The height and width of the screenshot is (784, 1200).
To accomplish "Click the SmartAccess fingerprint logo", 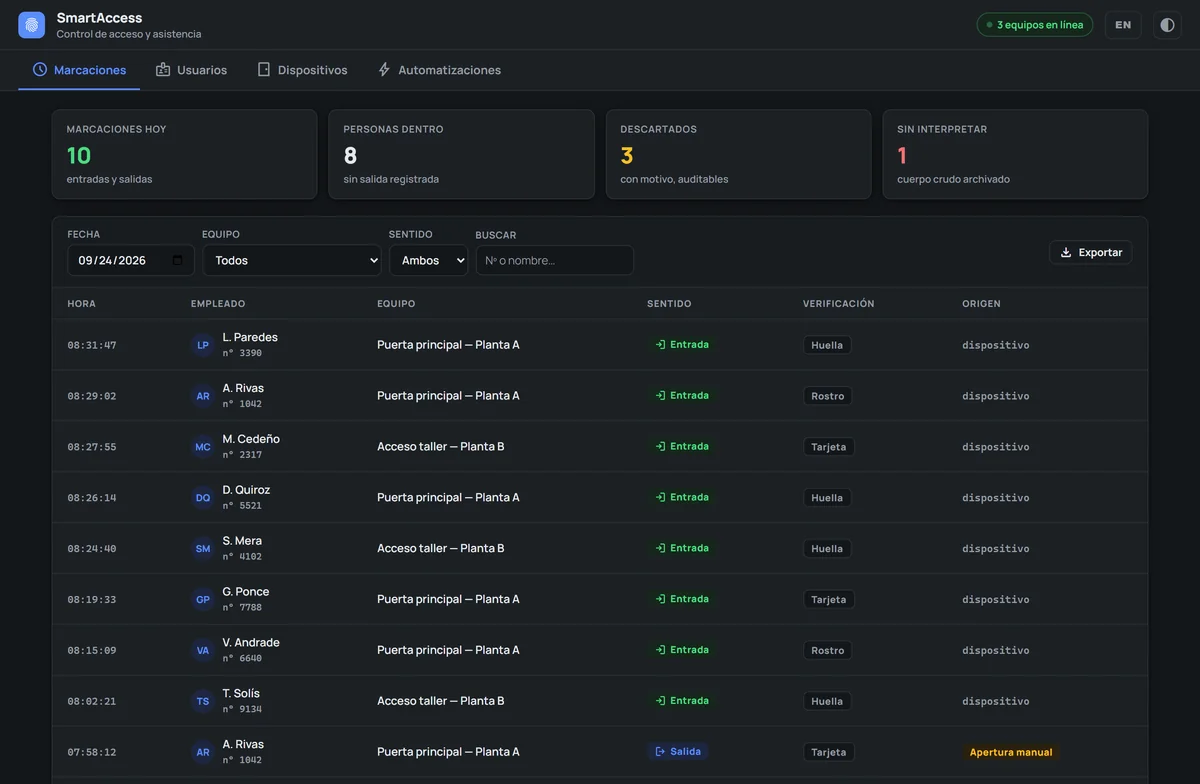I will 32,25.
